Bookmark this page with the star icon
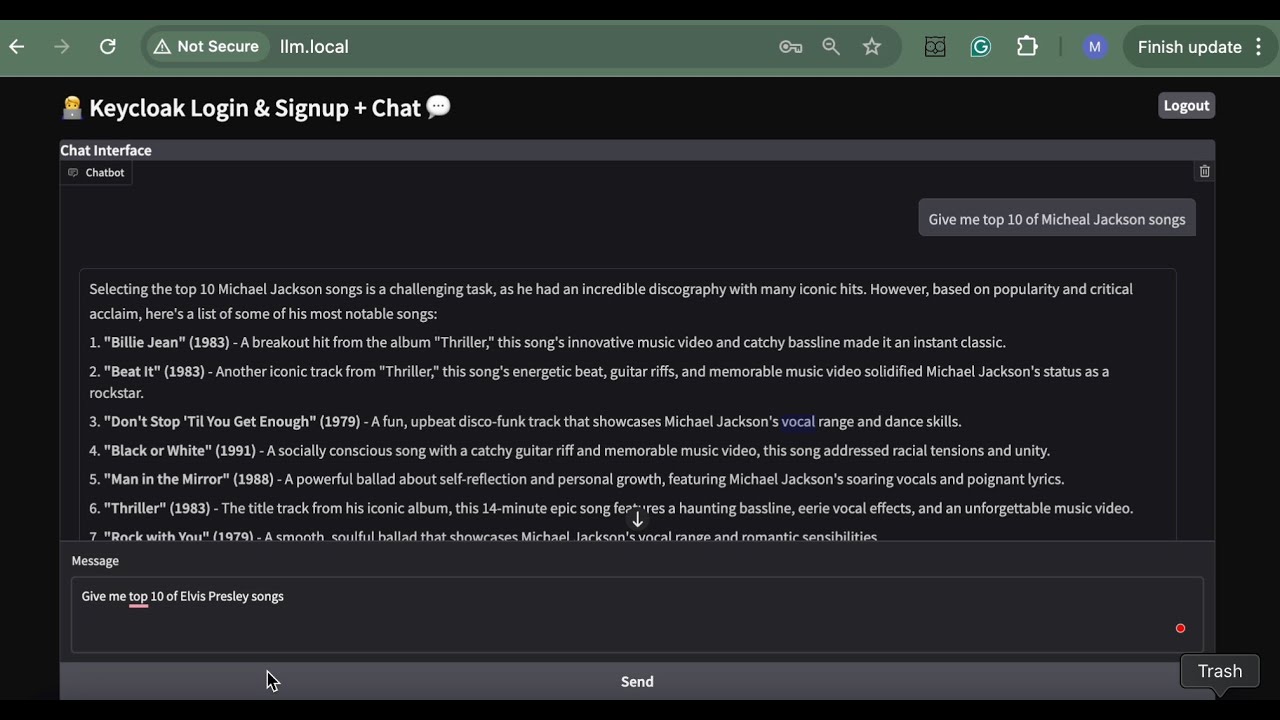The image size is (1280, 720). (872, 47)
